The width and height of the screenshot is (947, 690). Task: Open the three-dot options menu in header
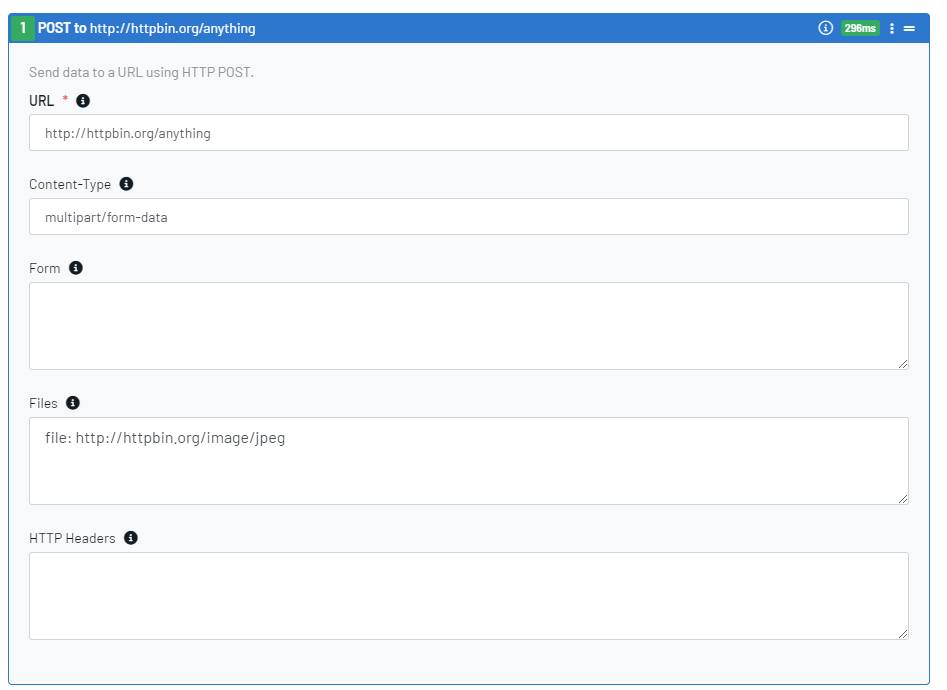[x=892, y=28]
